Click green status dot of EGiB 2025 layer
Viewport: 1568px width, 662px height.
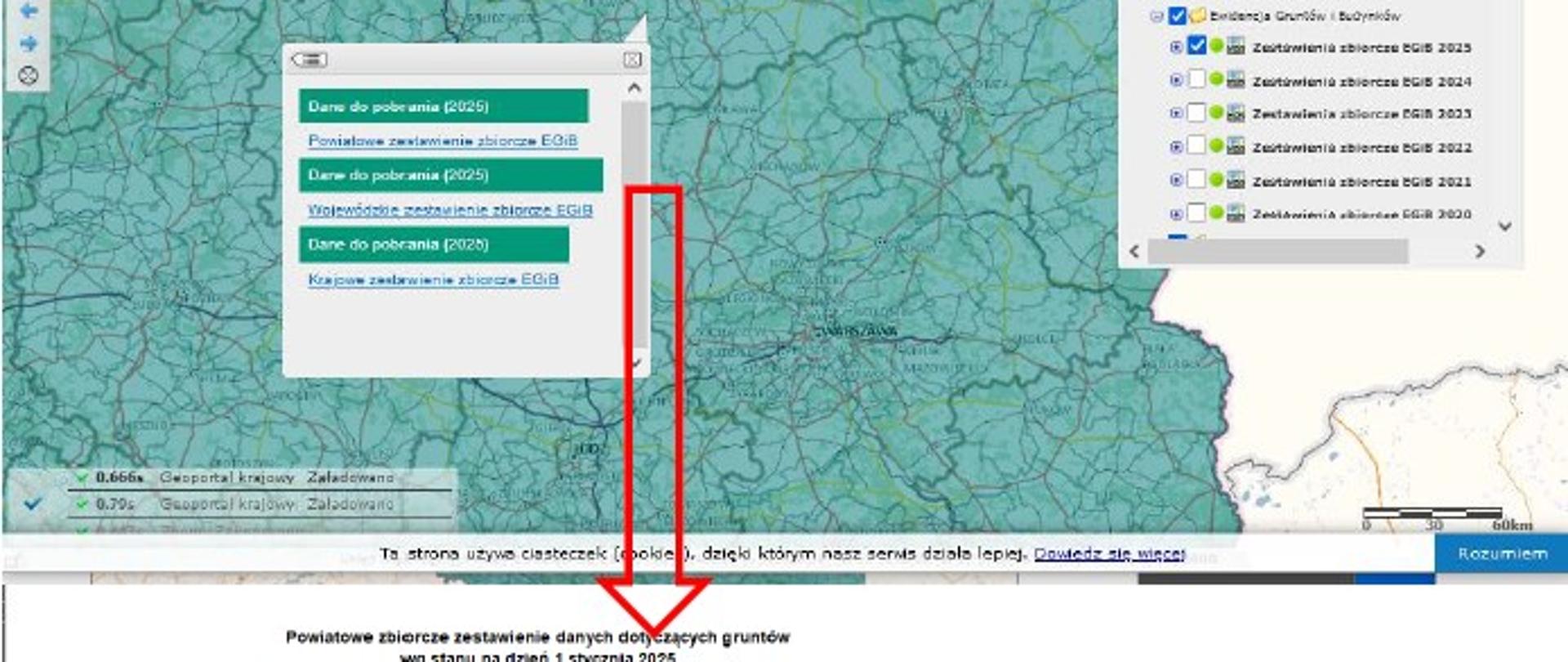pos(1216,47)
